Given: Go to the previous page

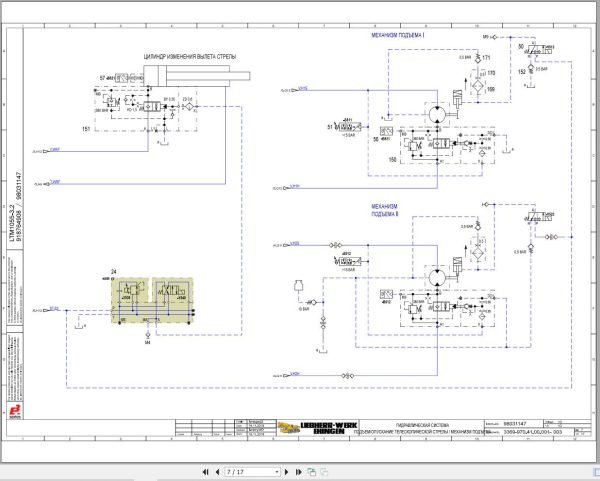Looking at the screenshot, I should (217, 472).
